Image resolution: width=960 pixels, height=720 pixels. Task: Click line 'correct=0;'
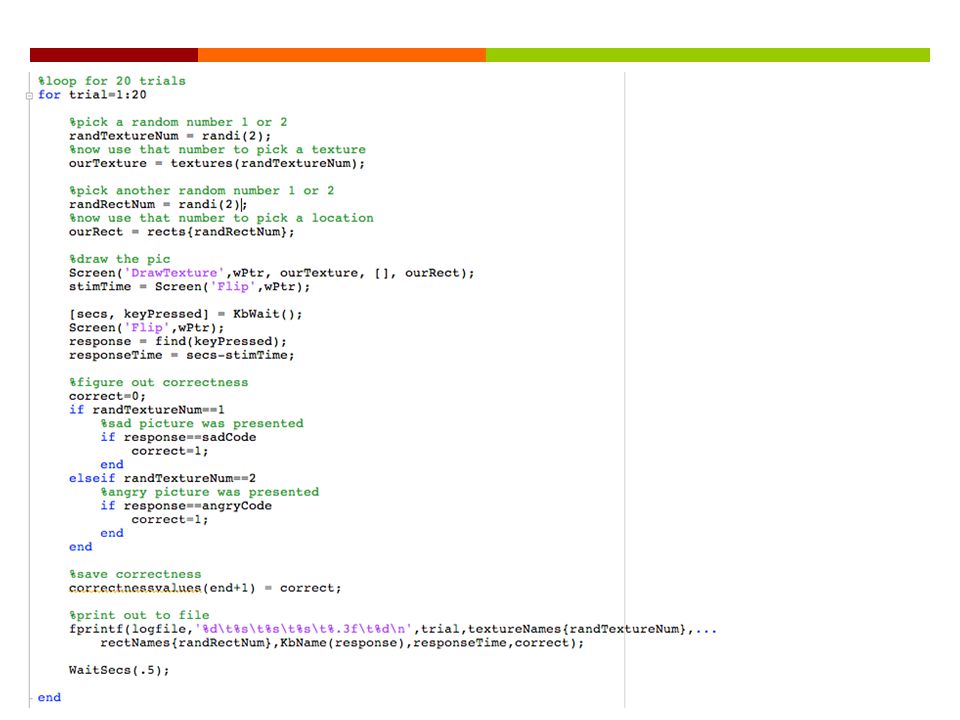[x=107, y=396]
